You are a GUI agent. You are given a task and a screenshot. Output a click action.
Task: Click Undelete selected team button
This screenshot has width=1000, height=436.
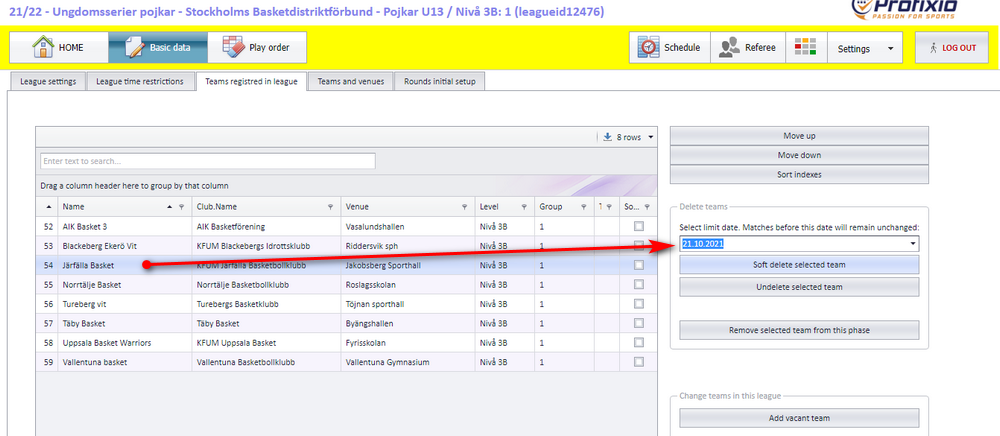click(x=799, y=287)
